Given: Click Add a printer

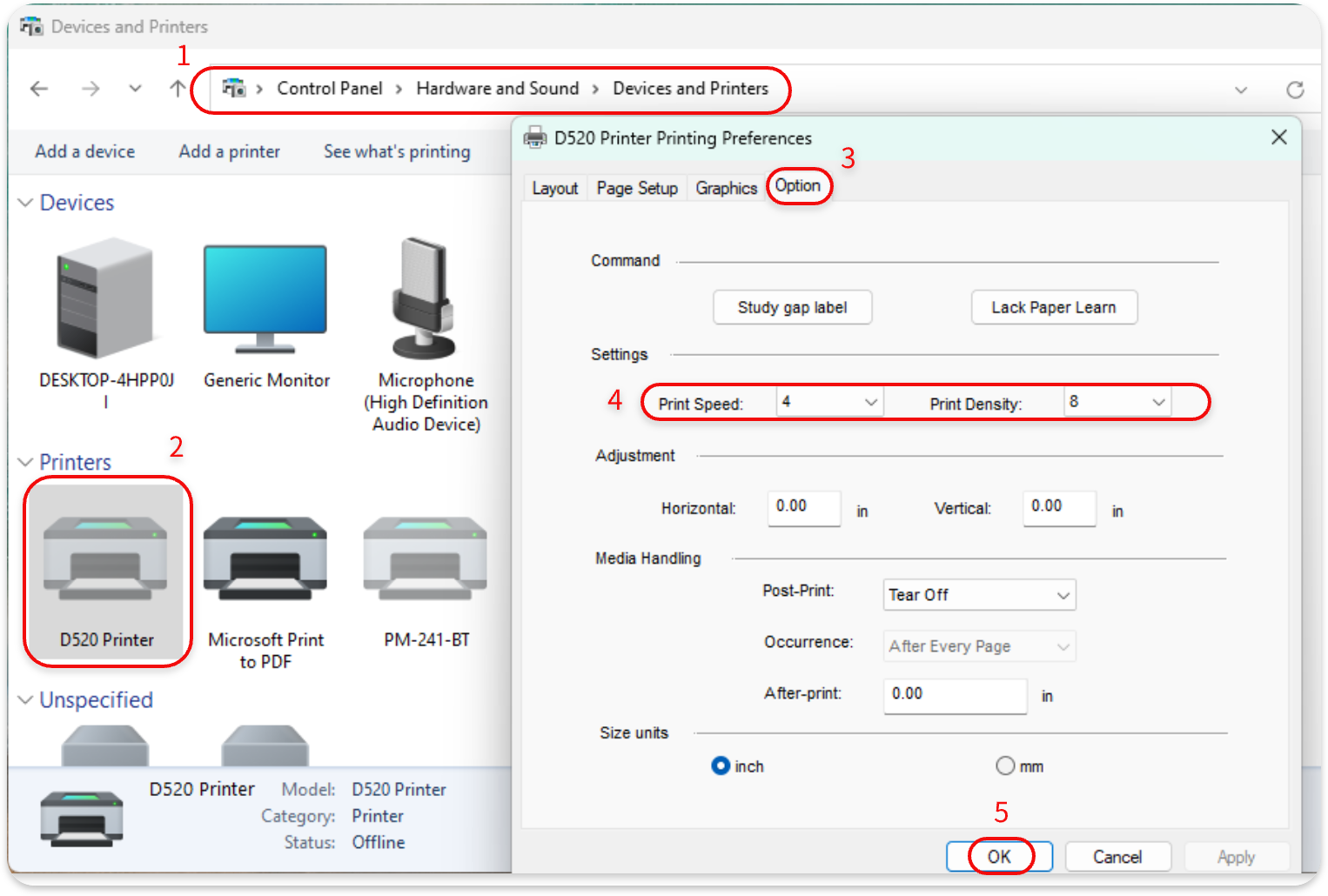Looking at the screenshot, I should (x=230, y=151).
